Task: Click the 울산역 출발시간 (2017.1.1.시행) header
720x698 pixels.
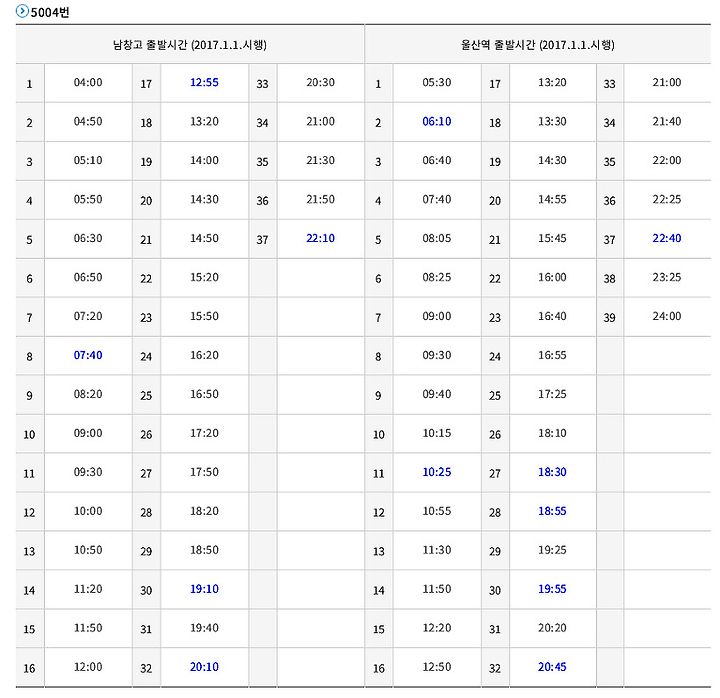Action: click(538, 45)
